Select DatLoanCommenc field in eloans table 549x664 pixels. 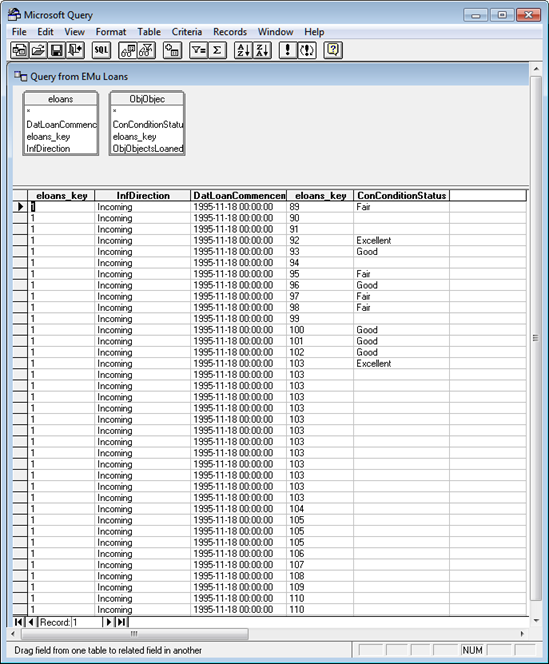(x=61, y=124)
